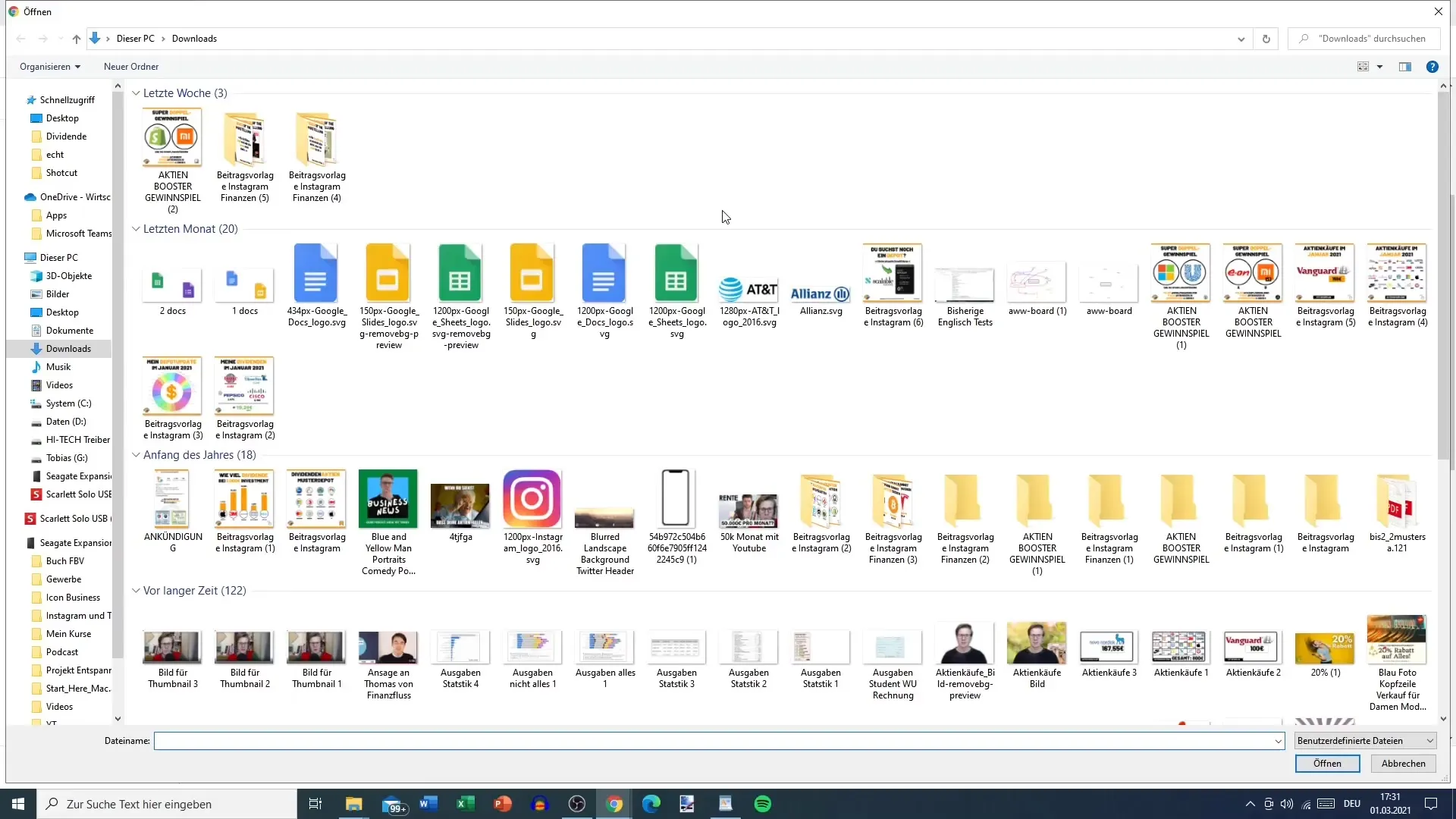Click the PowerPoint icon in taskbar
Screen dimensions: 1456x819
tap(502, 803)
